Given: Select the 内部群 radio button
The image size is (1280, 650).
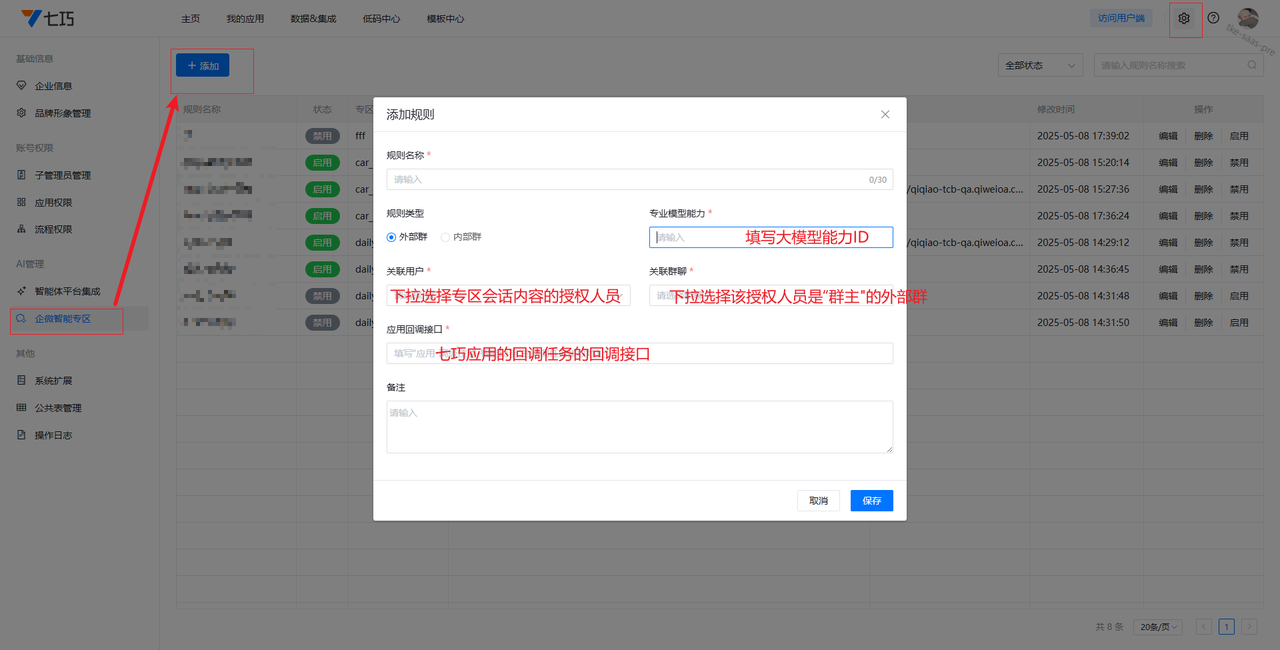Looking at the screenshot, I should pyautogui.click(x=446, y=237).
